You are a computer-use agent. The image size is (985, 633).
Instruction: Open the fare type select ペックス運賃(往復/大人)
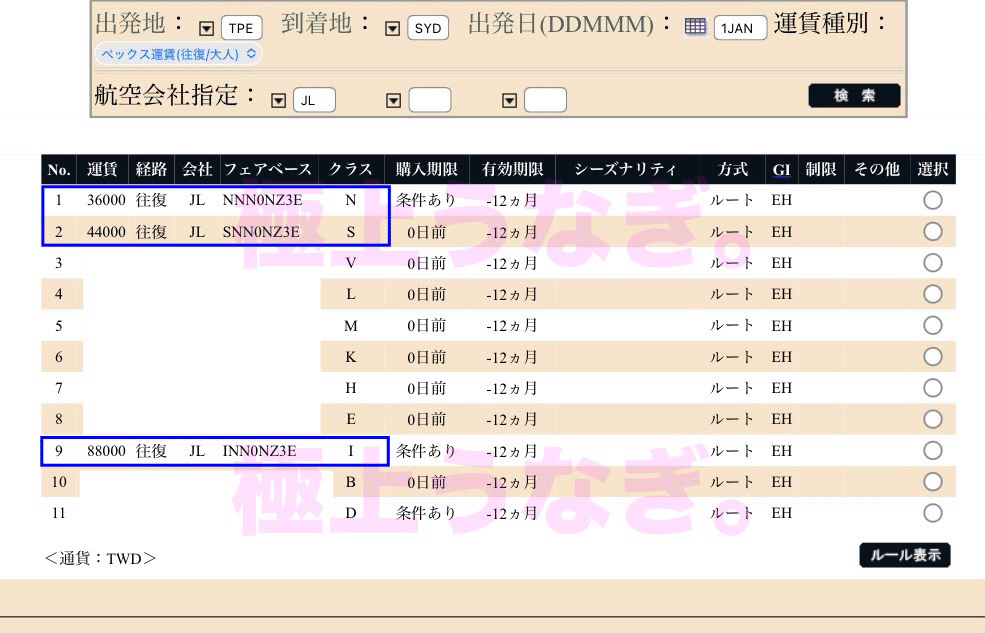pyautogui.click(x=178, y=54)
